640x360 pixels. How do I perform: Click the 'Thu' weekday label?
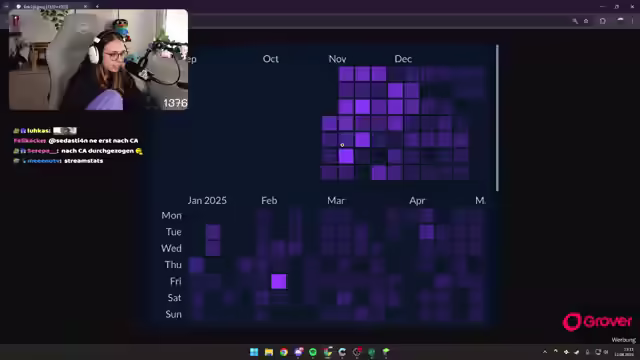[173, 264]
